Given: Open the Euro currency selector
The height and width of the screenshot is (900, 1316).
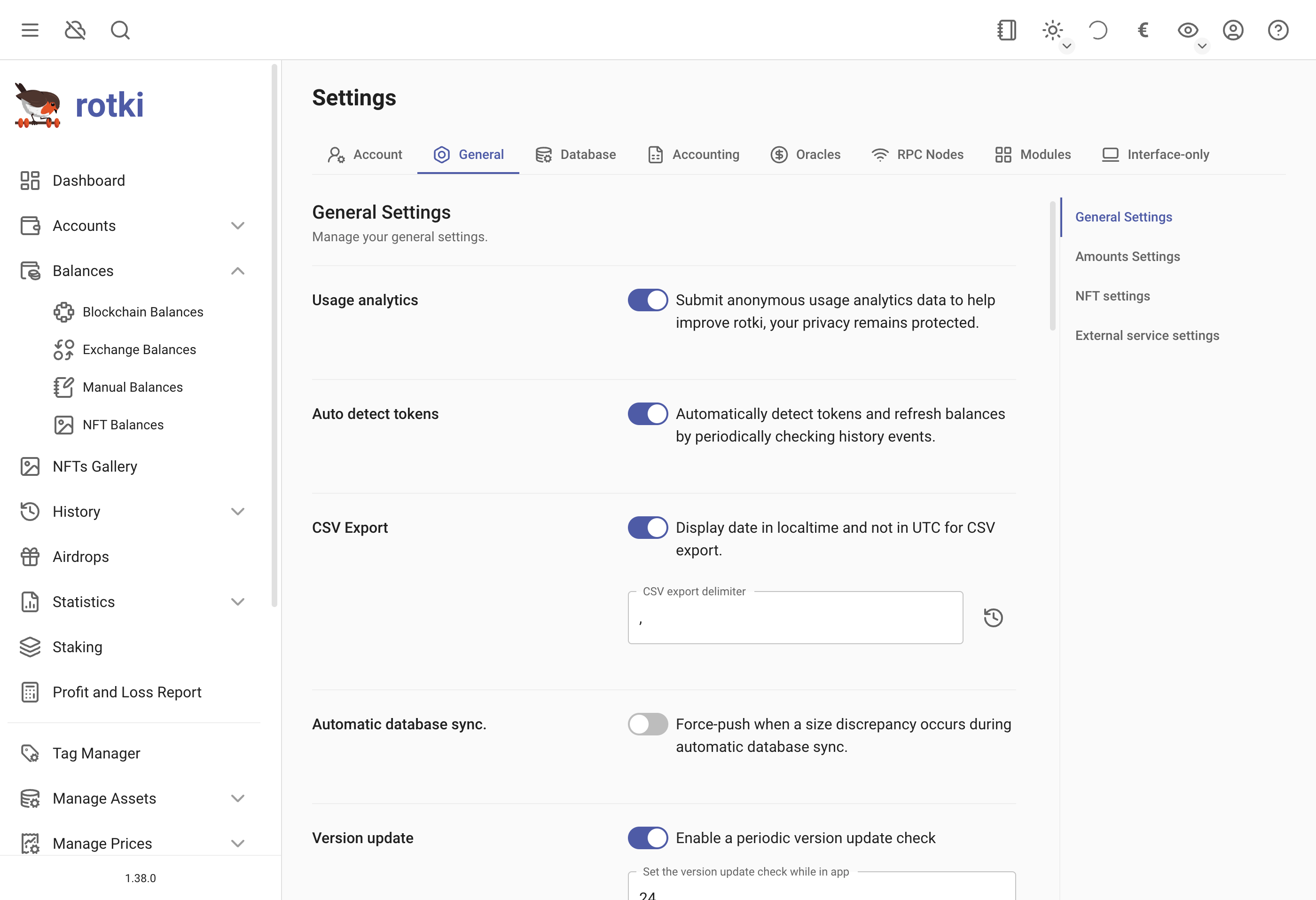Looking at the screenshot, I should [1143, 30].
